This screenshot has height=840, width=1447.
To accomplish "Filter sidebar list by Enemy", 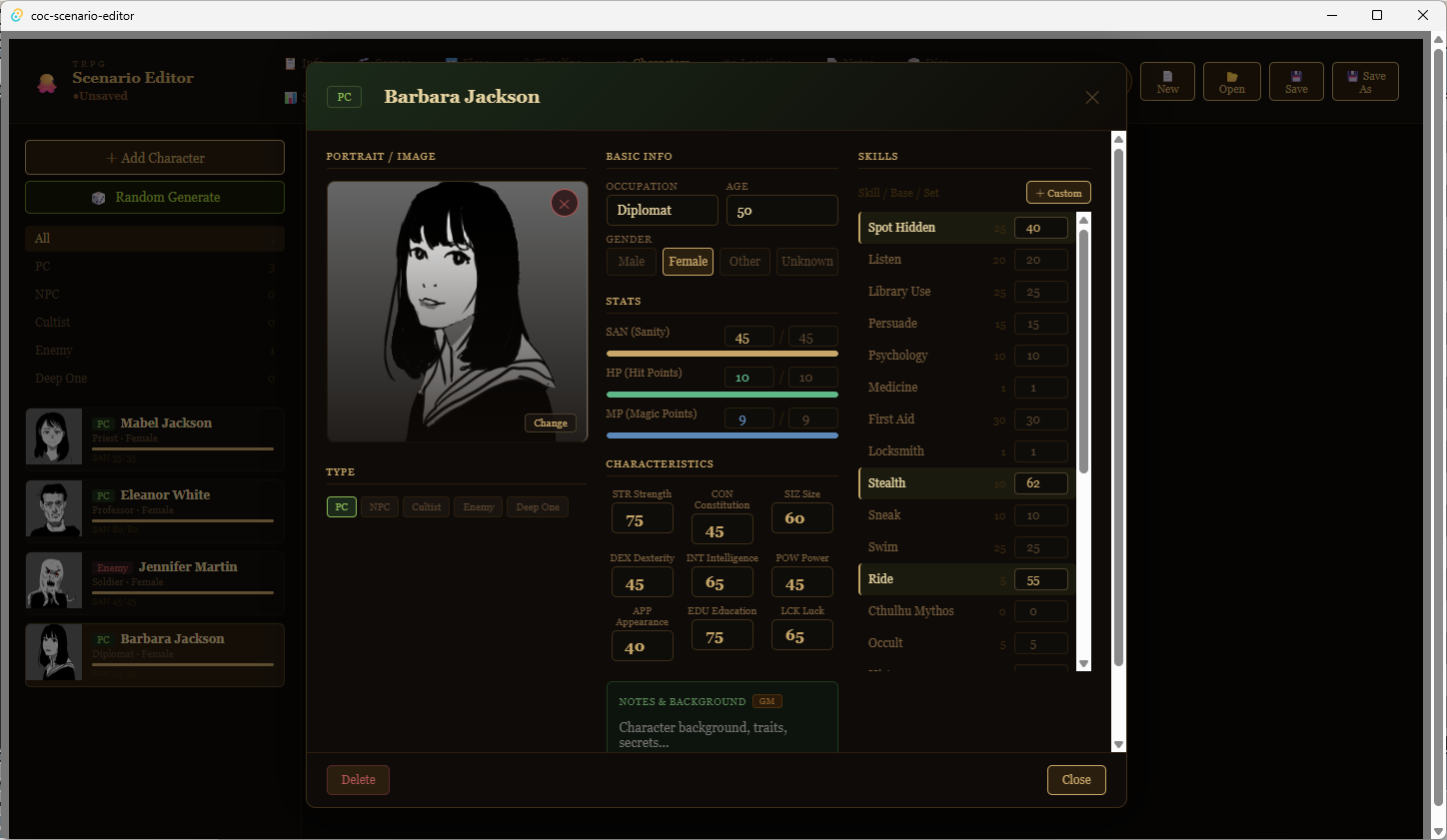I will coord(155,351).
